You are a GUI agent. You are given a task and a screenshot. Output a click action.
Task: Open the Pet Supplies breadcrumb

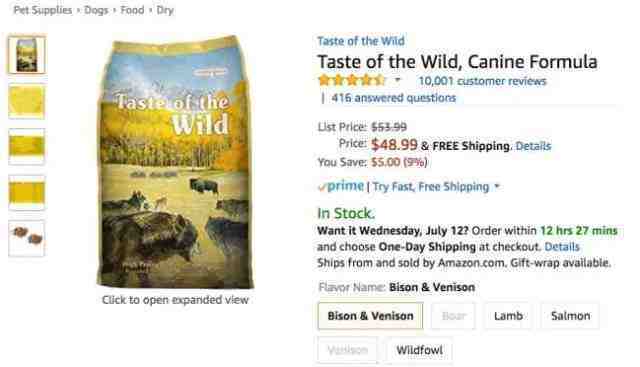click(42, 10)
